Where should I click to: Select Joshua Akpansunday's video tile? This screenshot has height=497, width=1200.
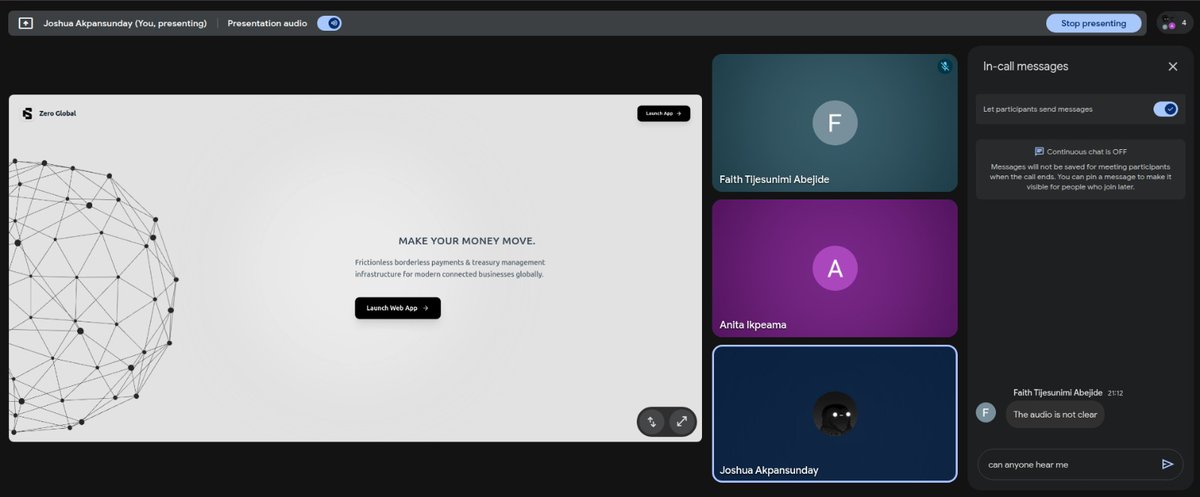tap(835, 414)
